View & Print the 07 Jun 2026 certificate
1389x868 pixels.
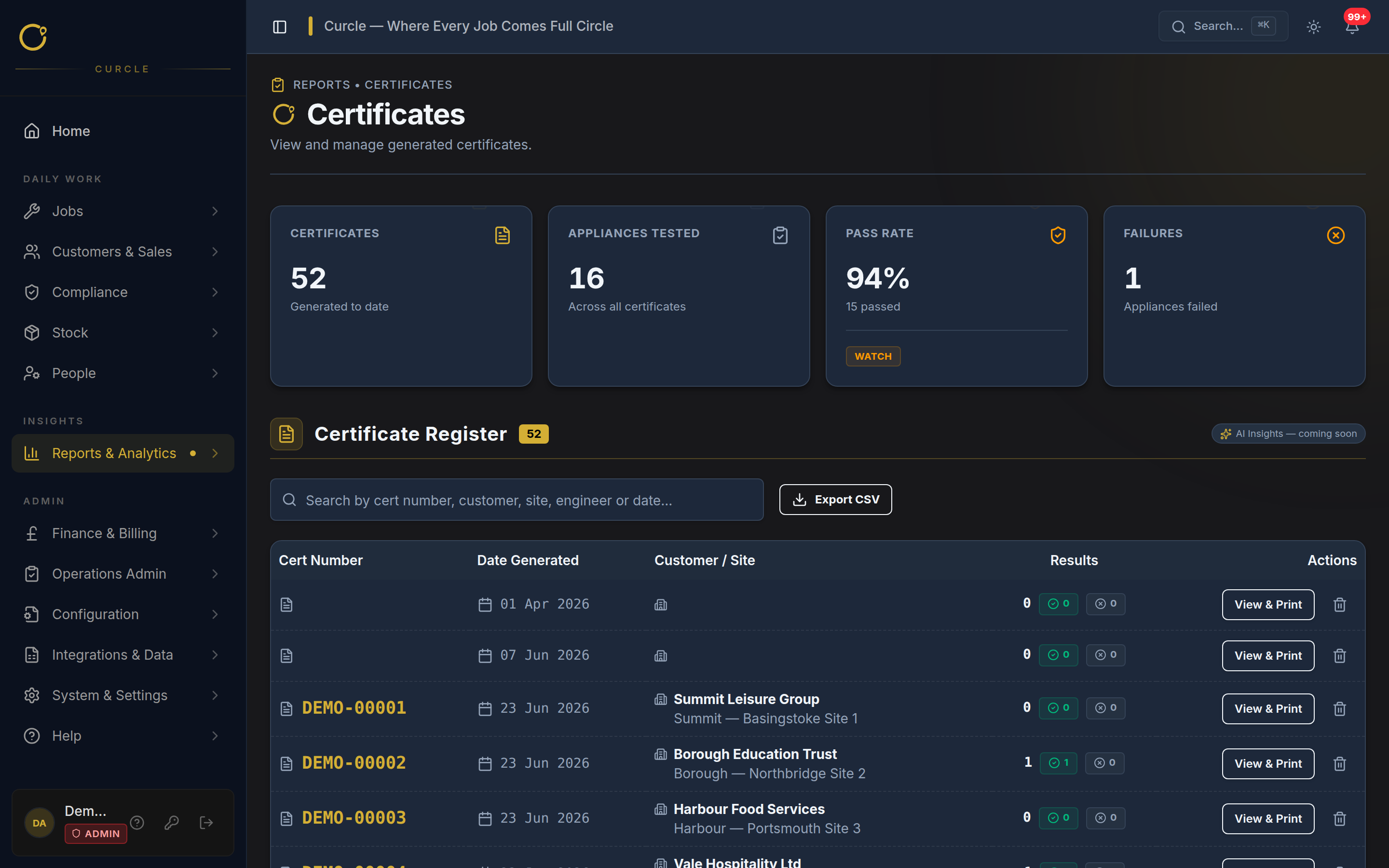coord(1268,656)
